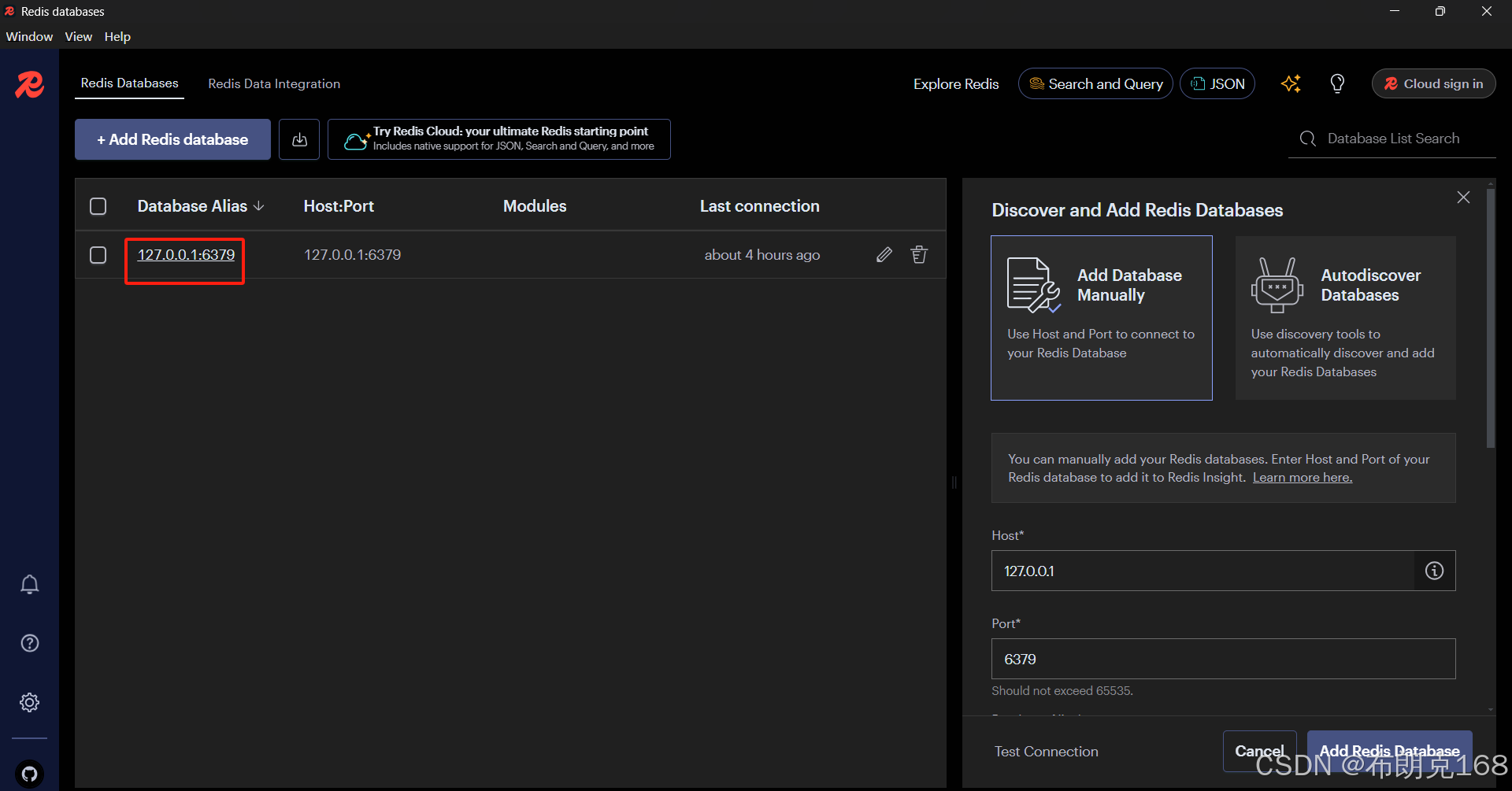Click the Modules column header
1512x791 pixels.
click(x=535, y=206)
